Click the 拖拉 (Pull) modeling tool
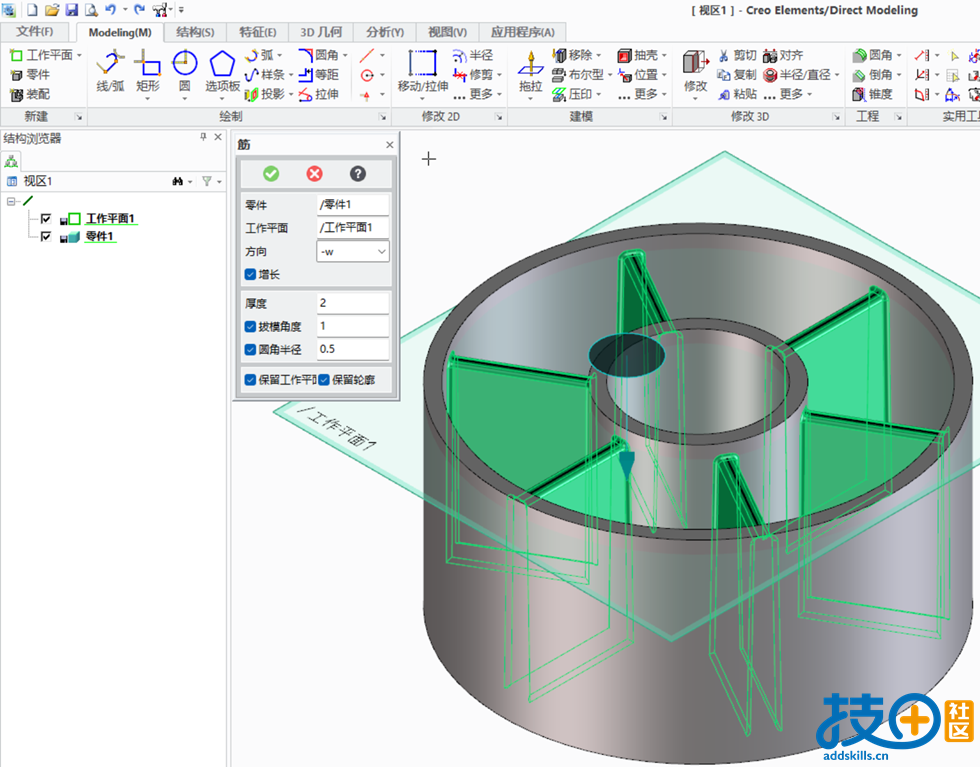The image size is (980, 767). [531, 72]
